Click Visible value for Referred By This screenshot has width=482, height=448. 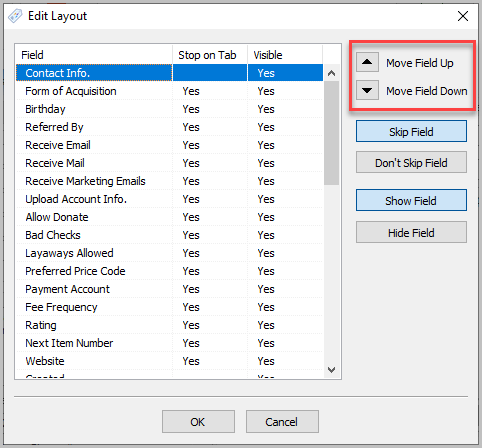pyautogui.click(x=266, y=127)
